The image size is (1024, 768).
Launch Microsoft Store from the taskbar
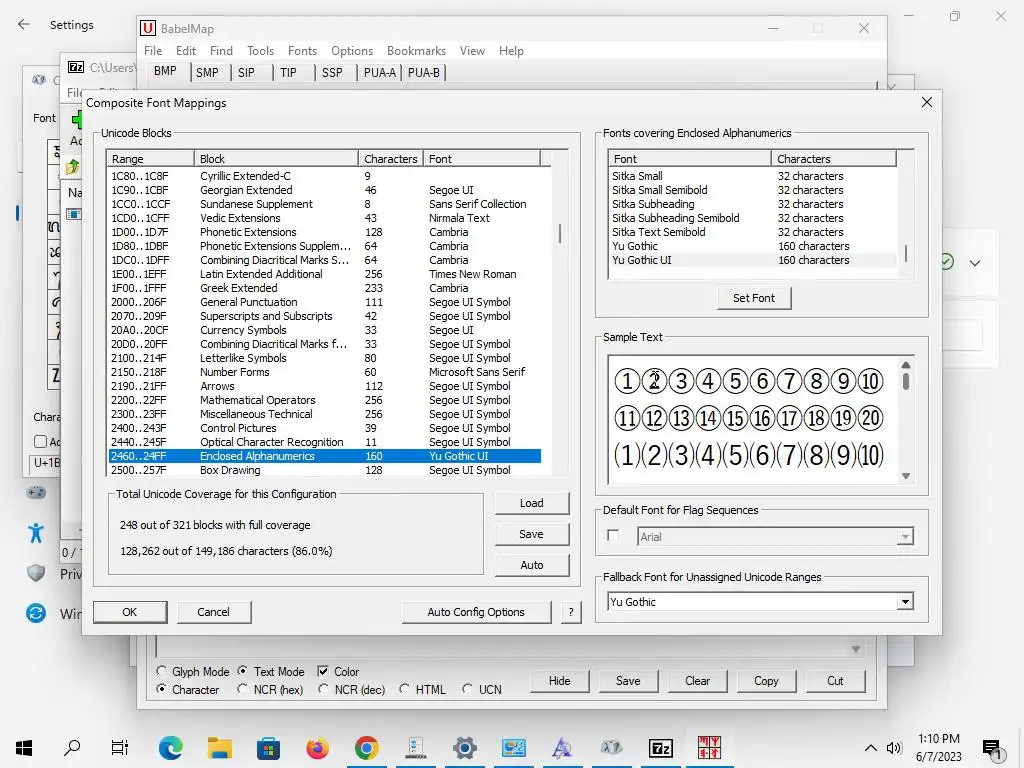pos(268,748)
